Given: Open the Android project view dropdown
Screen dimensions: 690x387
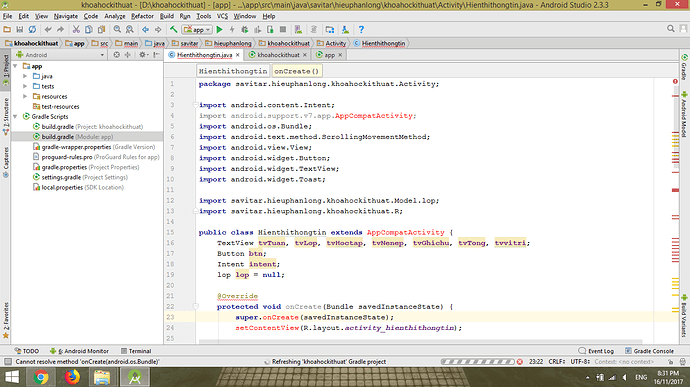Looking at the screenshot, I should 60,55.
